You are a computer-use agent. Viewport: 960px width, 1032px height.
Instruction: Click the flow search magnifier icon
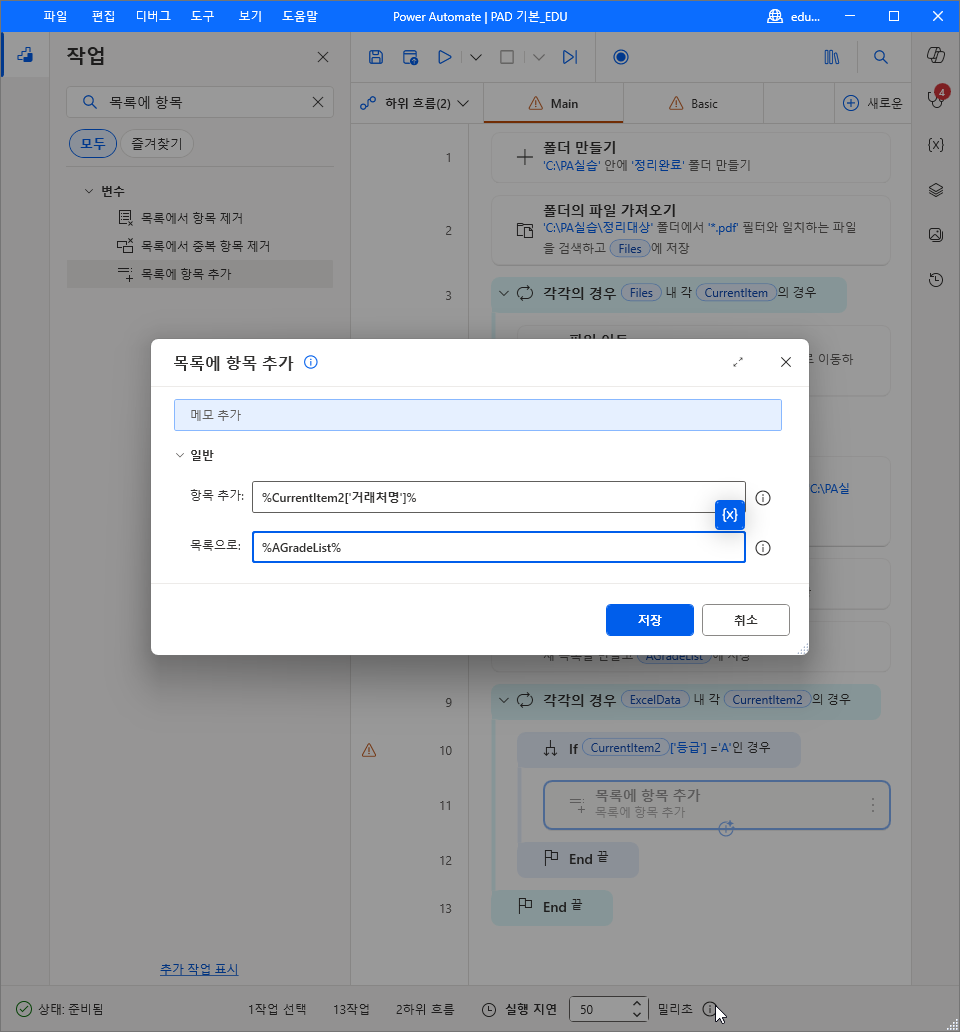tap(880, 57)
